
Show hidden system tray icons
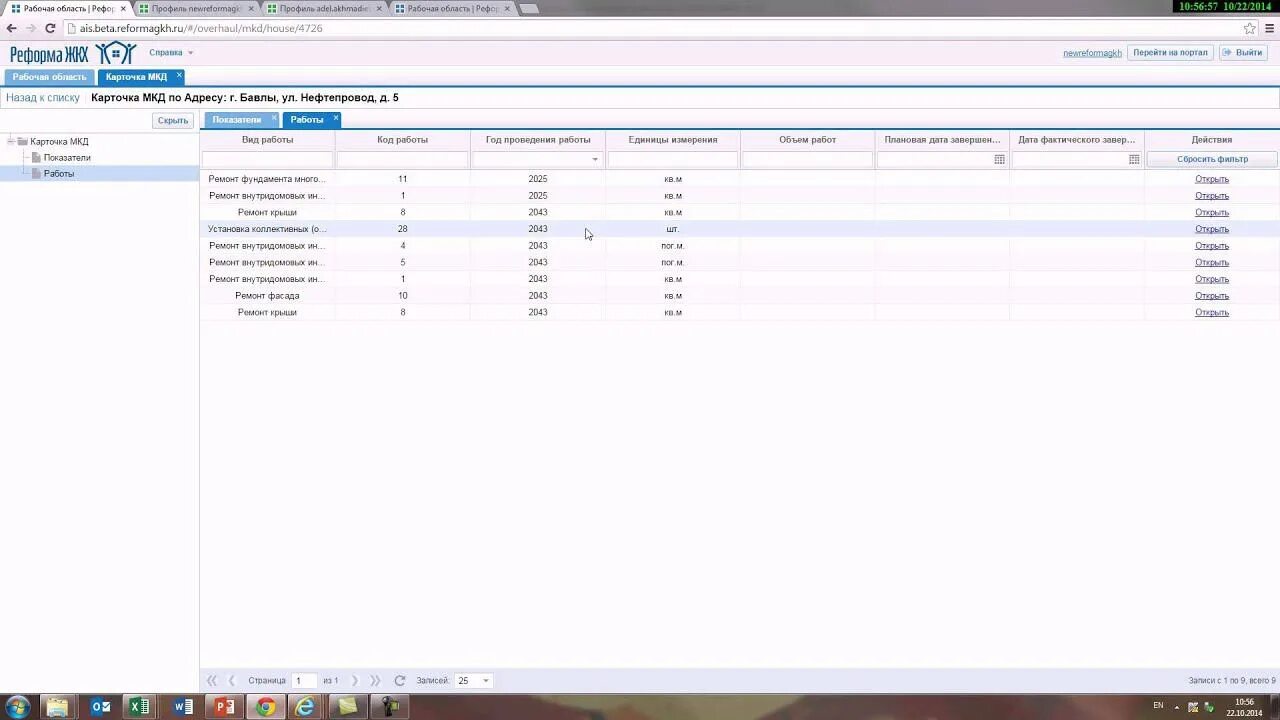click(1177, 707)
